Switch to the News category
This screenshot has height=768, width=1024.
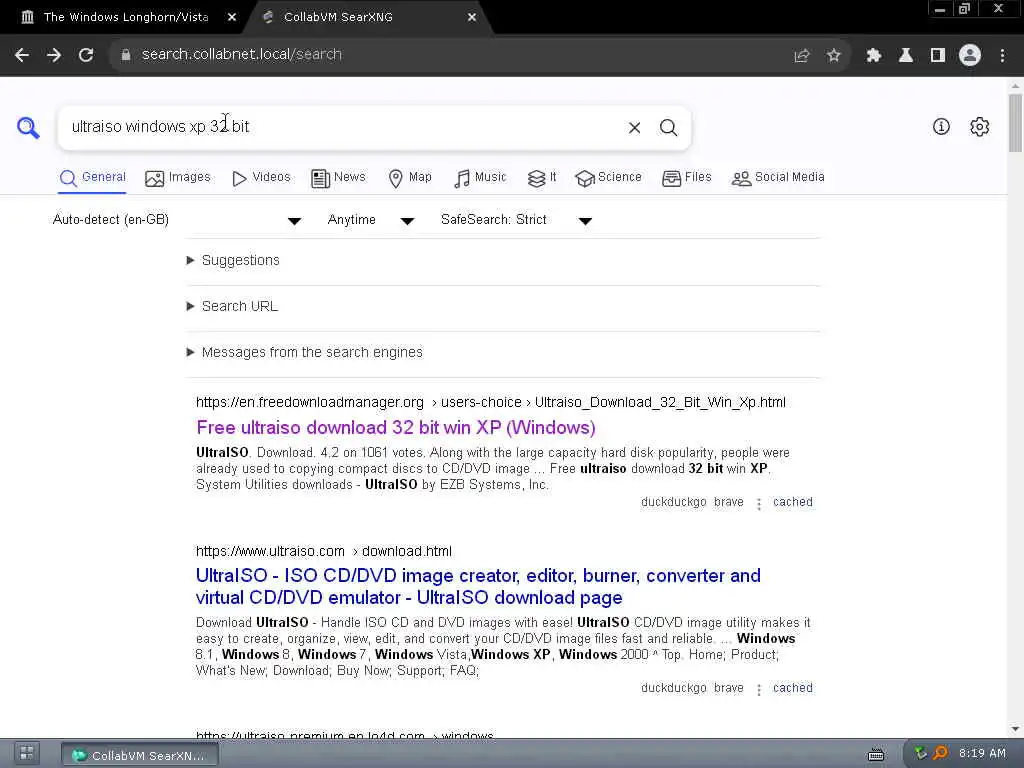338,178
